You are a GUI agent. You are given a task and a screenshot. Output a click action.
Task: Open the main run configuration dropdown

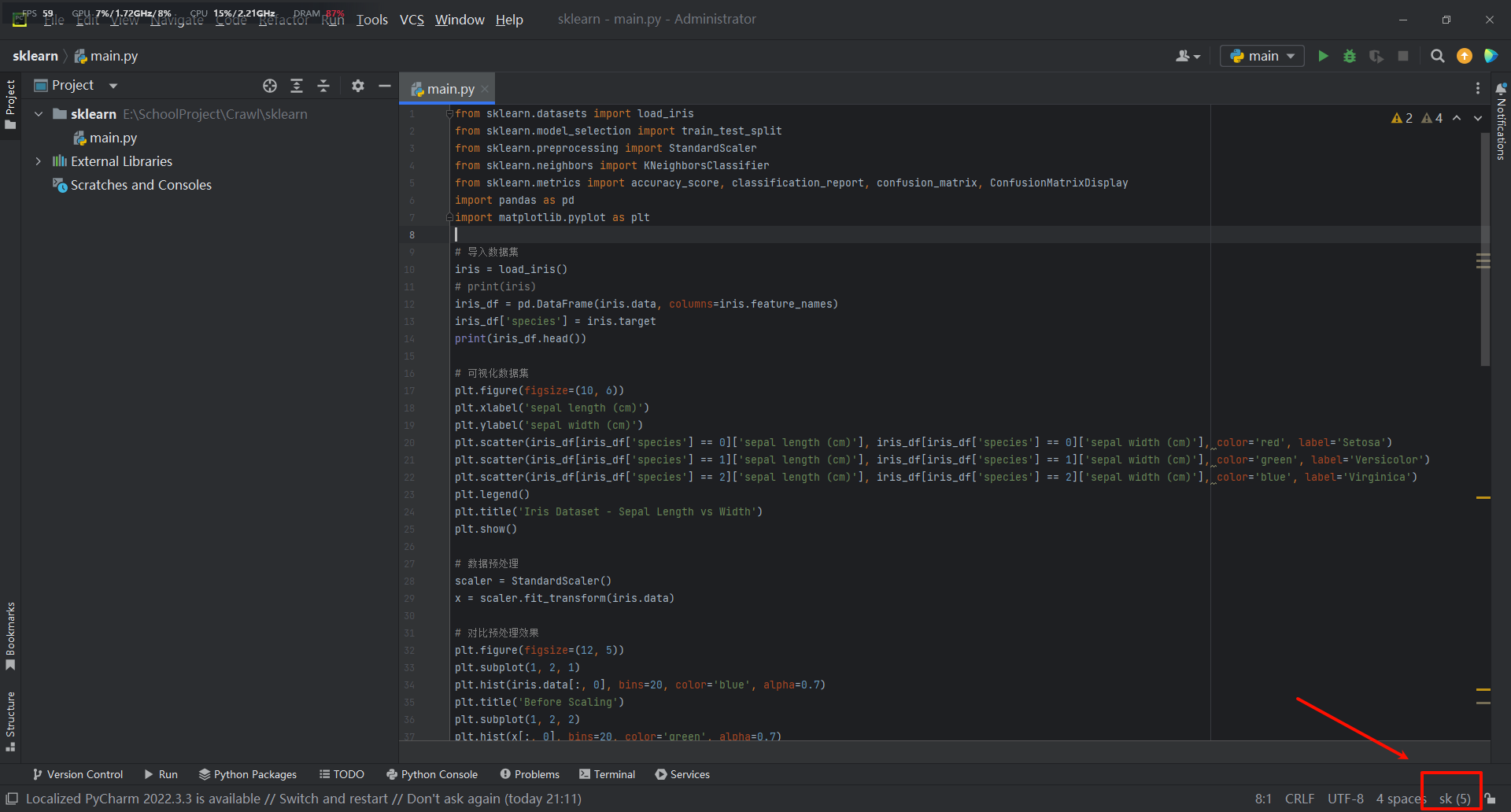coord(1262,56)
